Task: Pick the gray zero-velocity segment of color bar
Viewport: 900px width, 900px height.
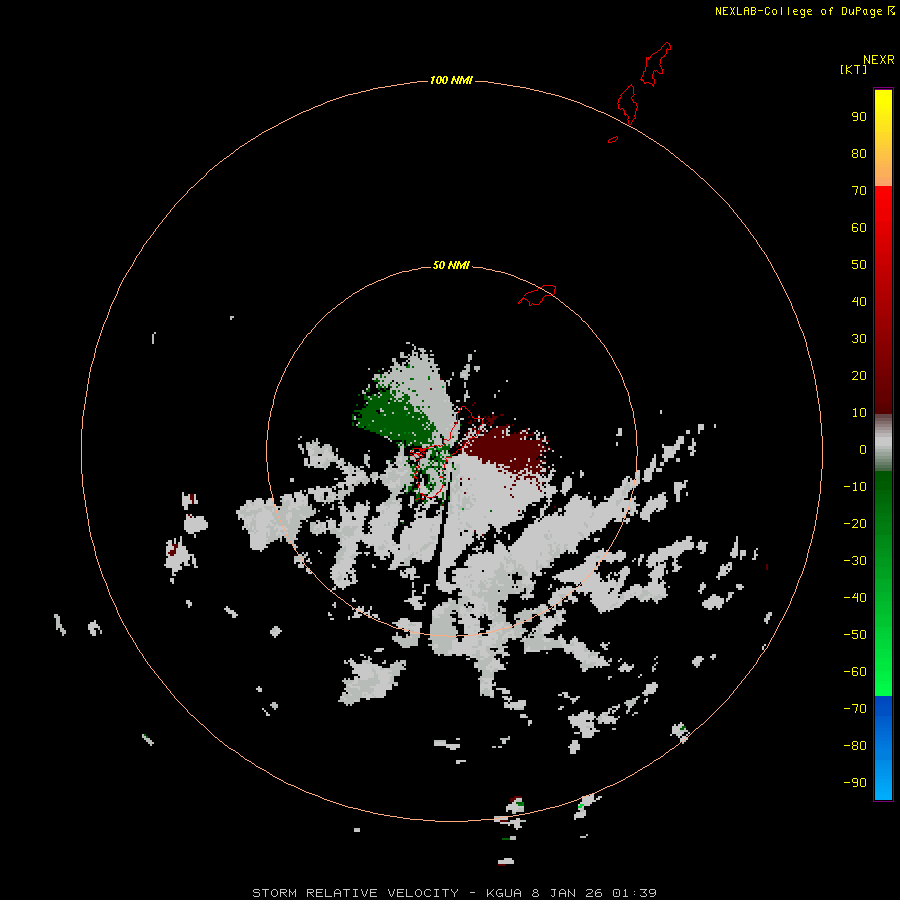Action: click(883, 443)
